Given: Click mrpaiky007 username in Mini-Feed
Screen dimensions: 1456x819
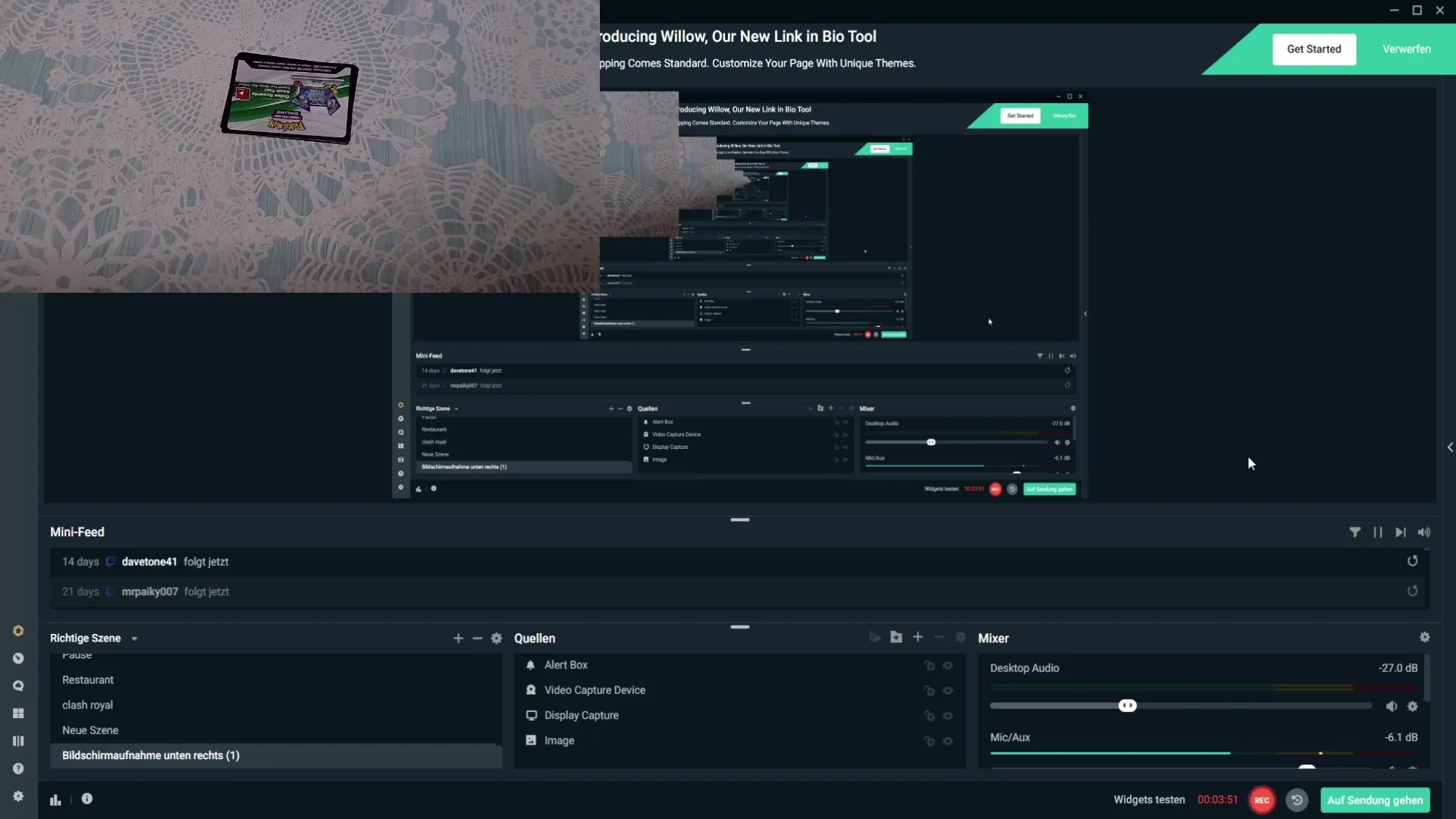Looking at the screenshot, I should (150, 591).
